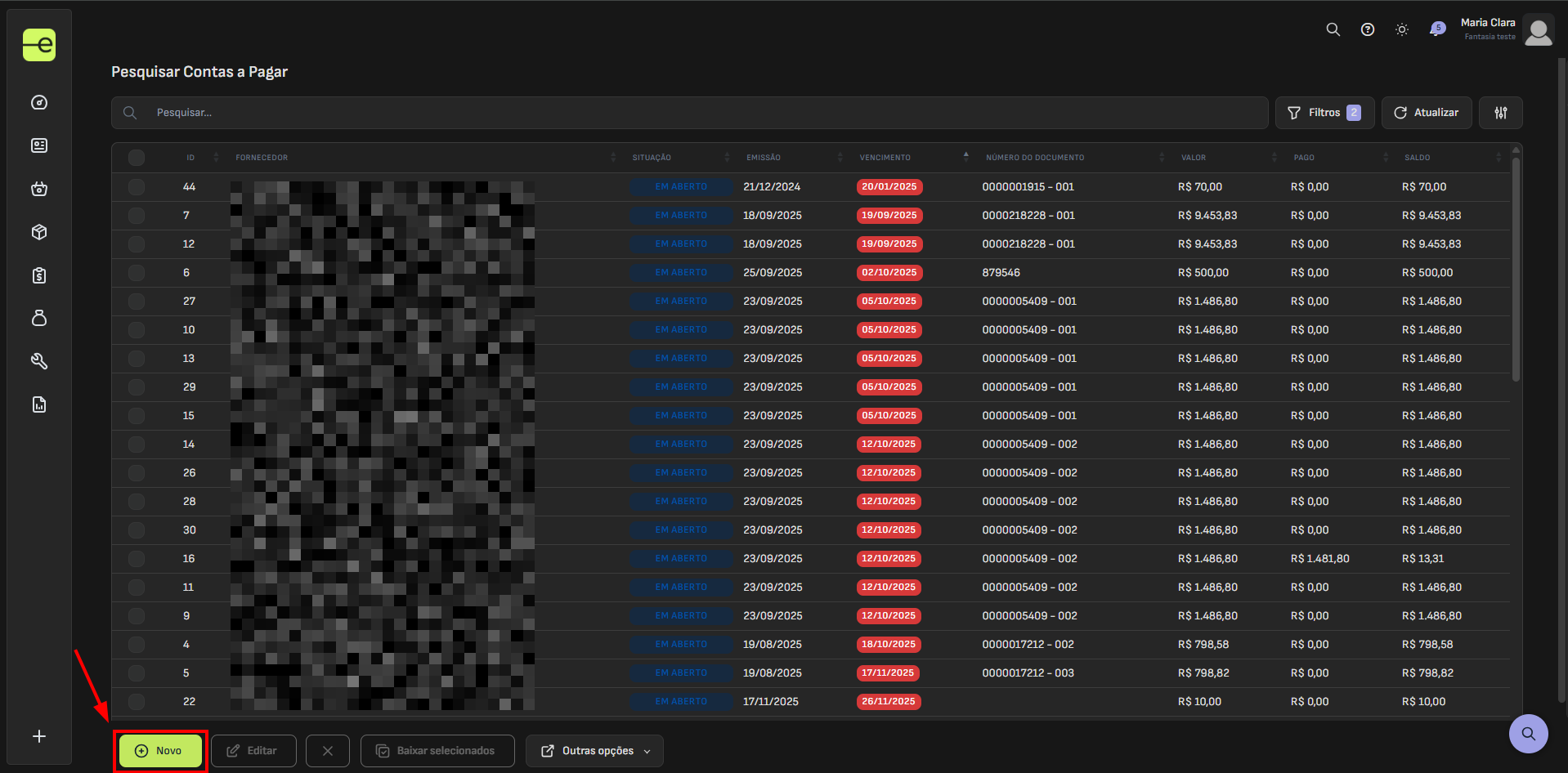Open the notifications bell icon

(x=1436, y=29)
